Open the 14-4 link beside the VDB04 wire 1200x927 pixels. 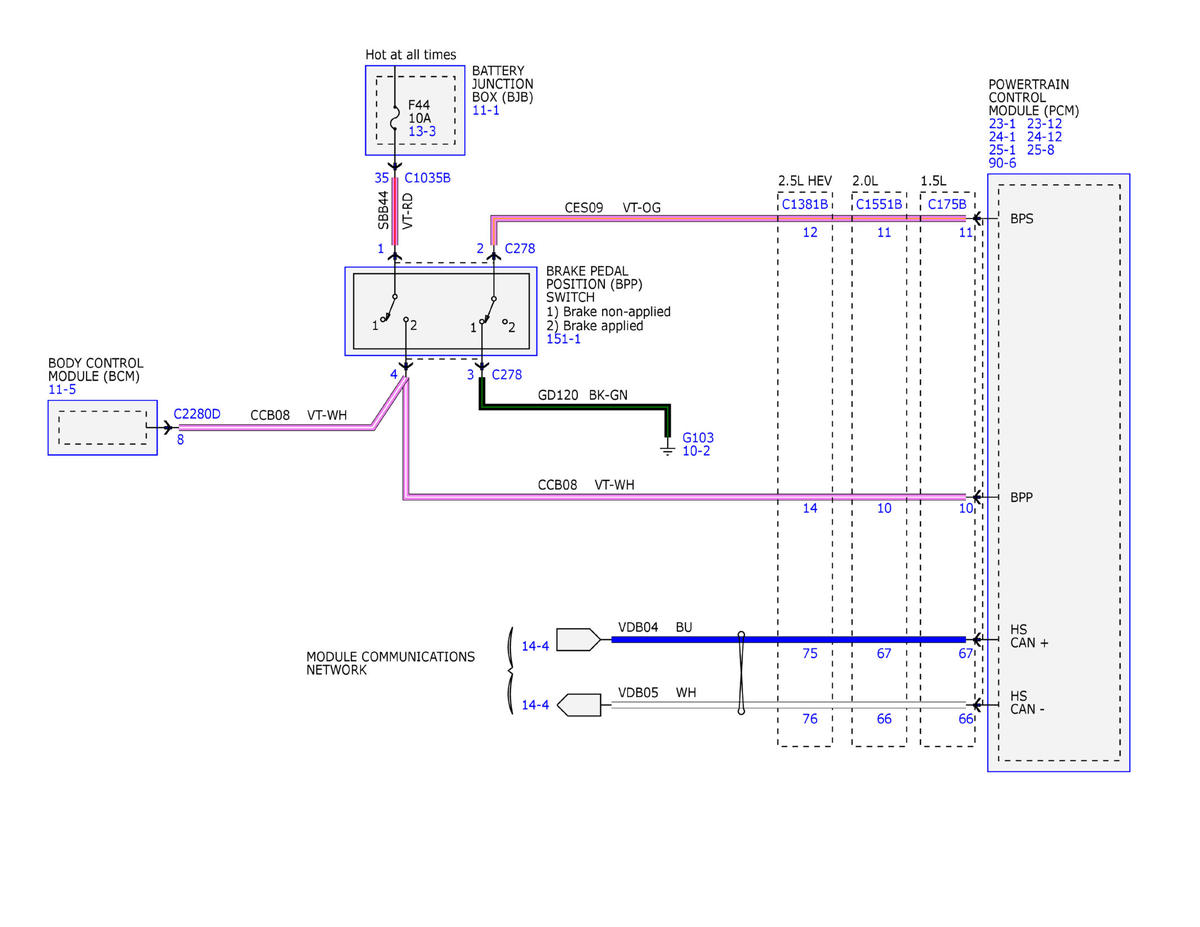click(536, 646)
